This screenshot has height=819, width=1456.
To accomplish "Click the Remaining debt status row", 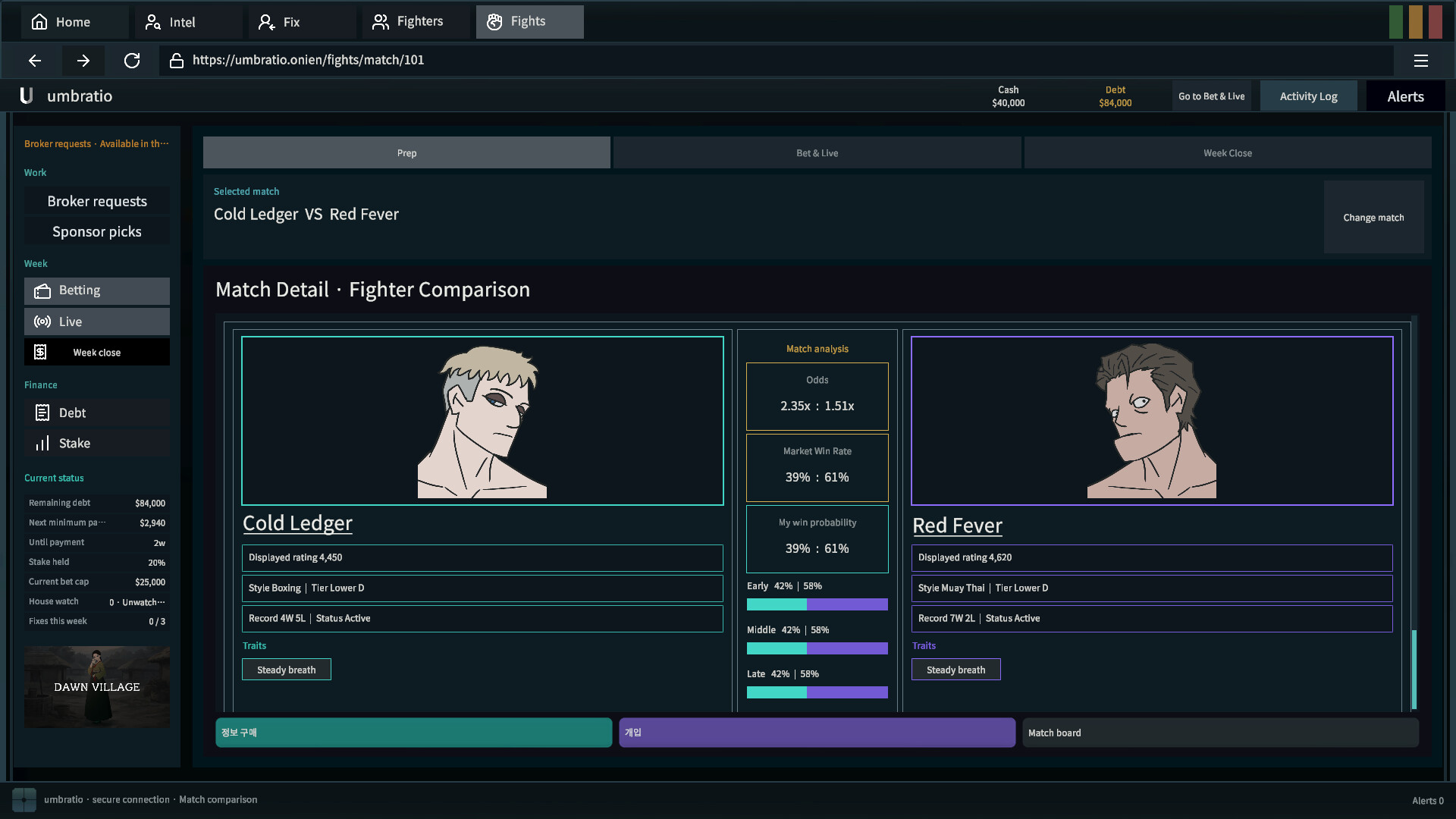I will 97,503.
